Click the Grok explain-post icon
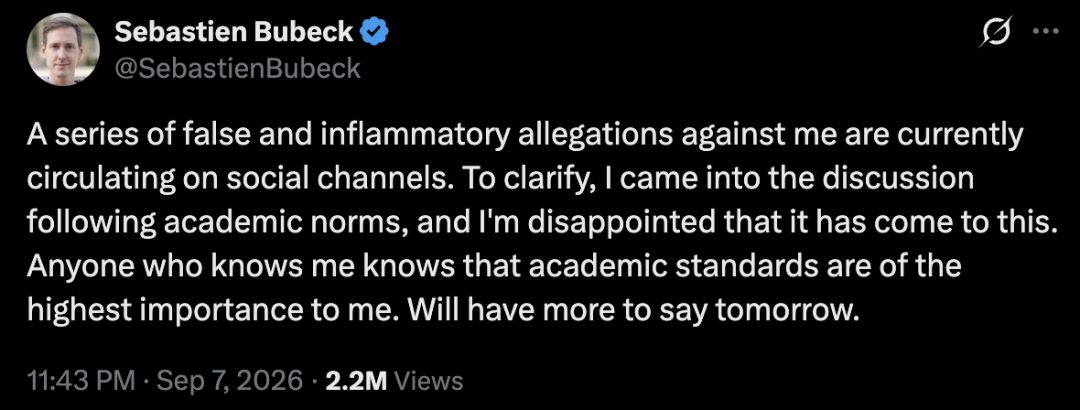 pos(997,32)
